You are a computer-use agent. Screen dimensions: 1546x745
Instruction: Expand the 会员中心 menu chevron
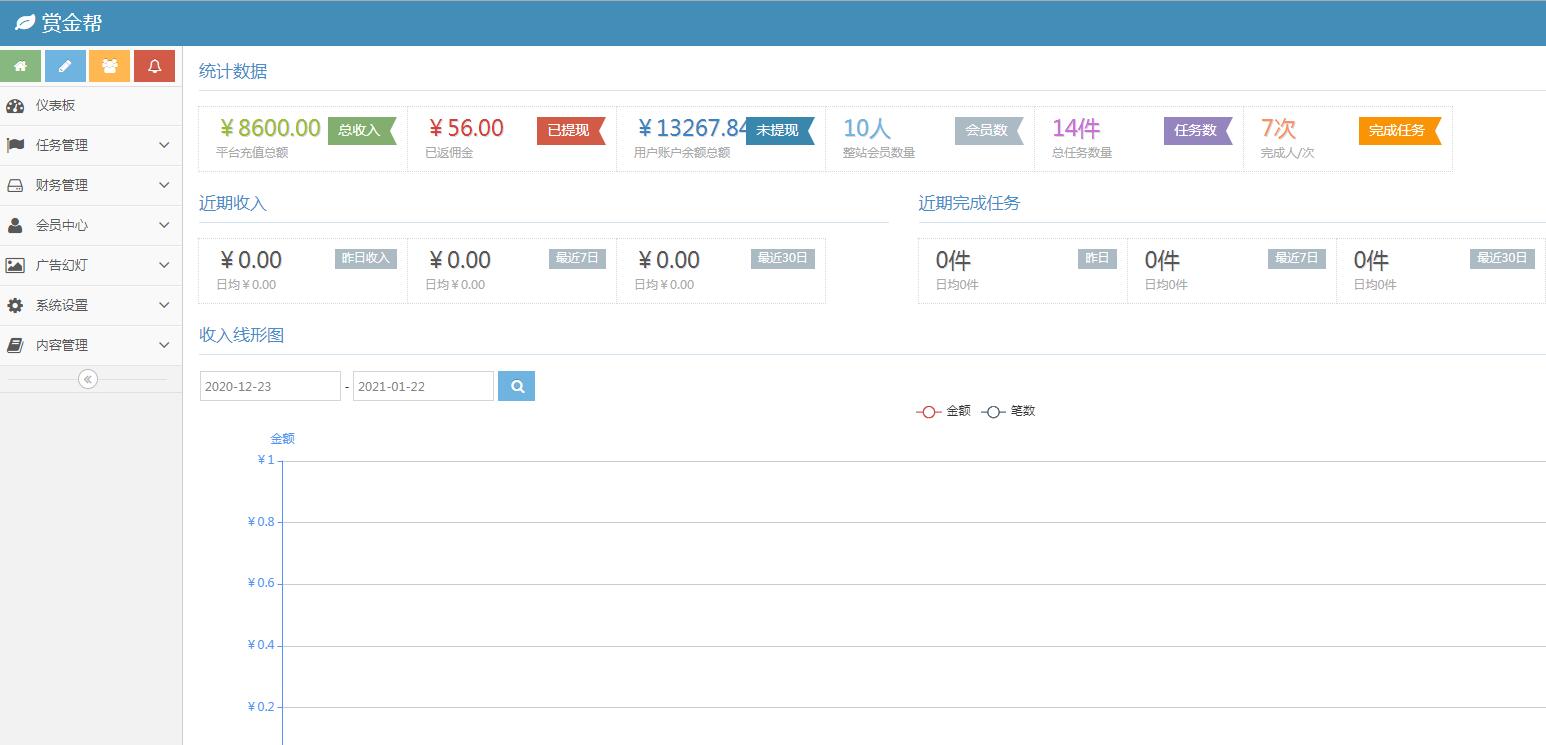165,225
